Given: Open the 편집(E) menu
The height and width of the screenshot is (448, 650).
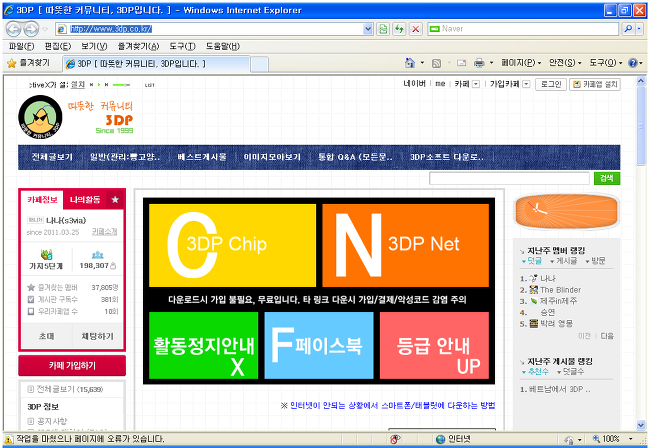Looking at the screenshot, I should [x=58, y=46].
